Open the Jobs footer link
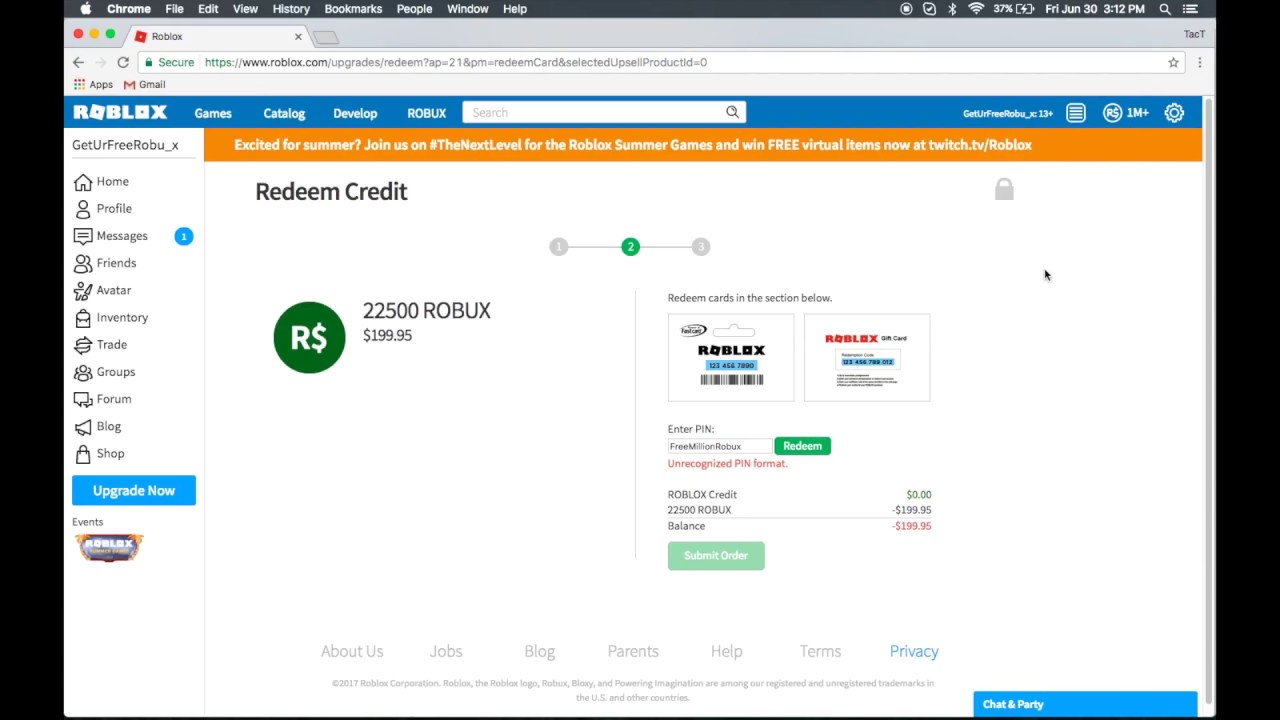This screenshot has height=720, width=1280. (446, 651)
